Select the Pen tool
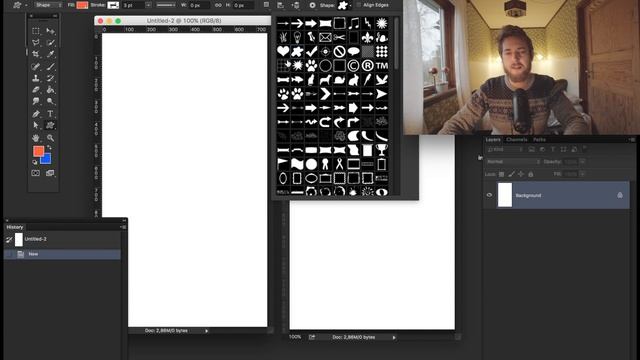Screen dimensions: 640x360 36,113
